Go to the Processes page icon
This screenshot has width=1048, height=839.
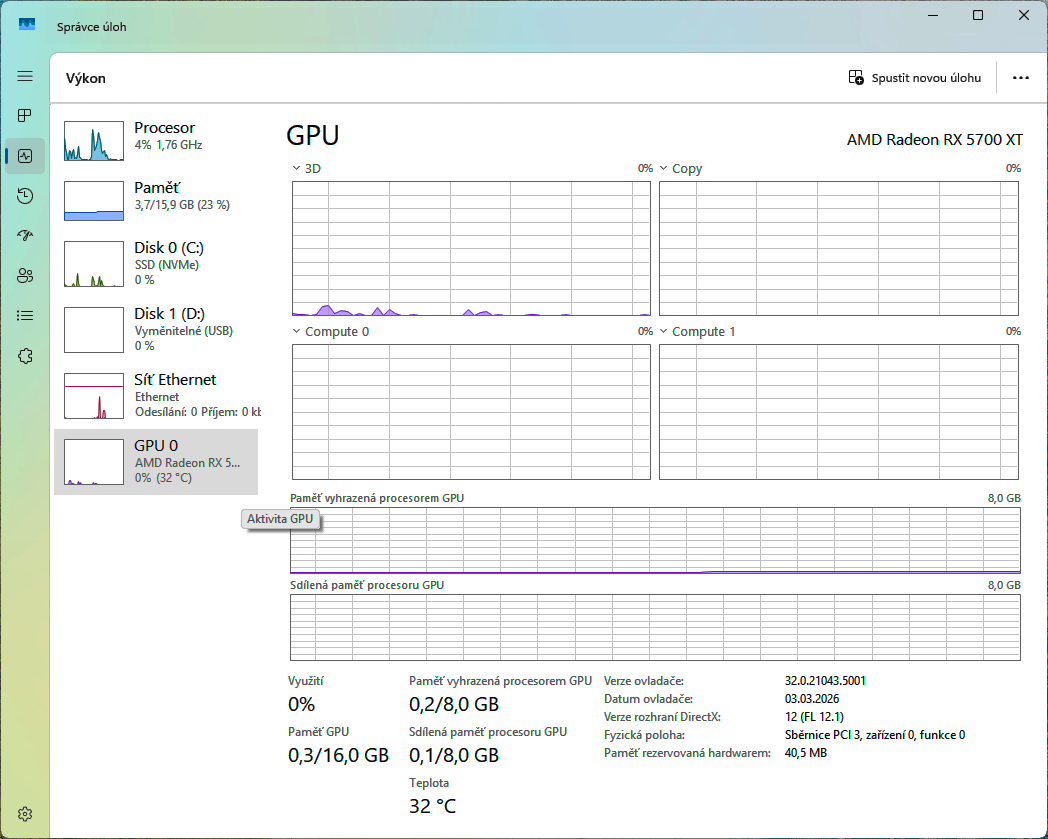click(x=25, y=116)
